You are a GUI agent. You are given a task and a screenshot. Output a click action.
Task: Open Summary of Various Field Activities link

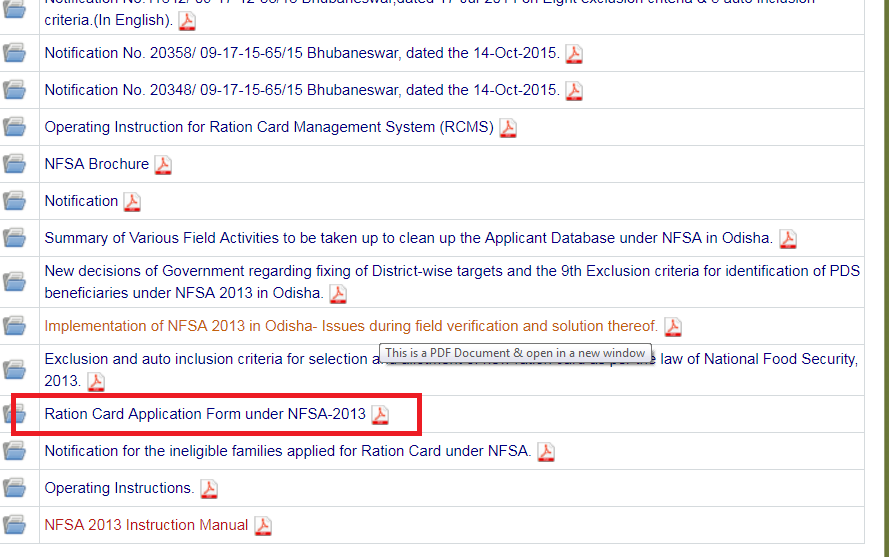408,238
